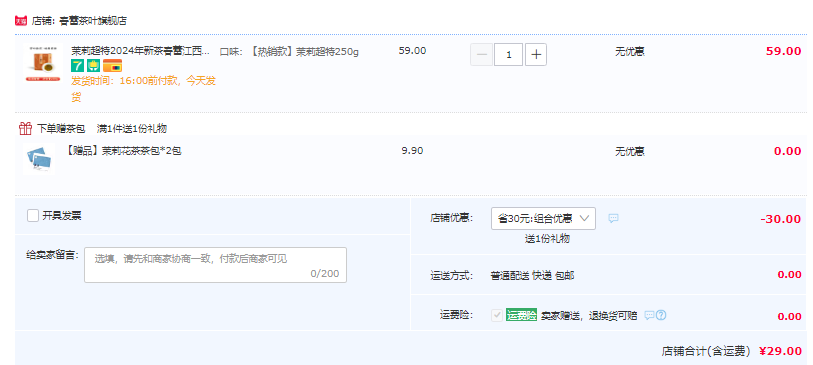Image resolution: width=813 pixels, height=365 pixels.
Task: Click chat bubble icon in freight insurance row
Action: point(649,315)
